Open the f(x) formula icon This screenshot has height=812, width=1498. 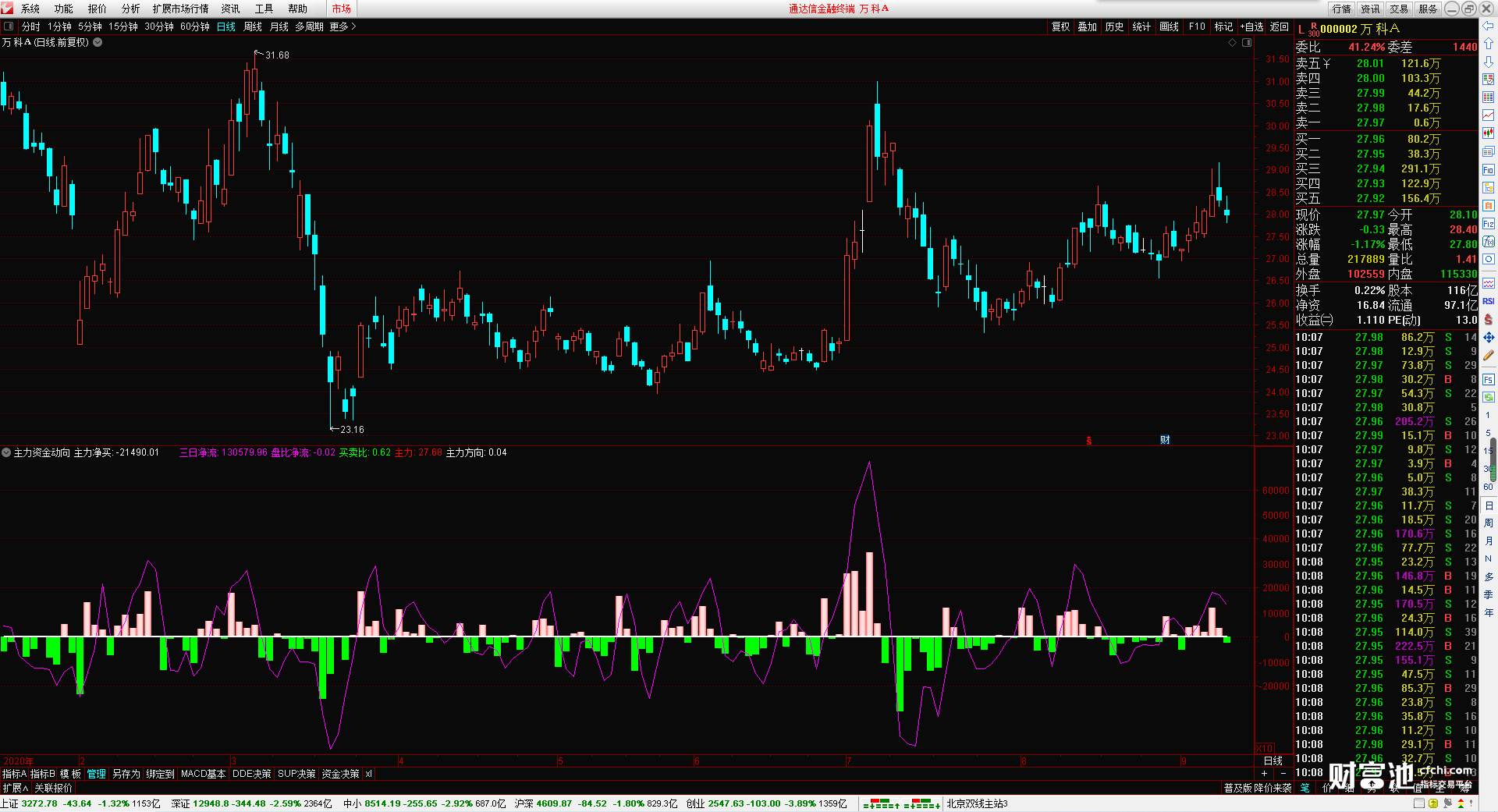1489,241
